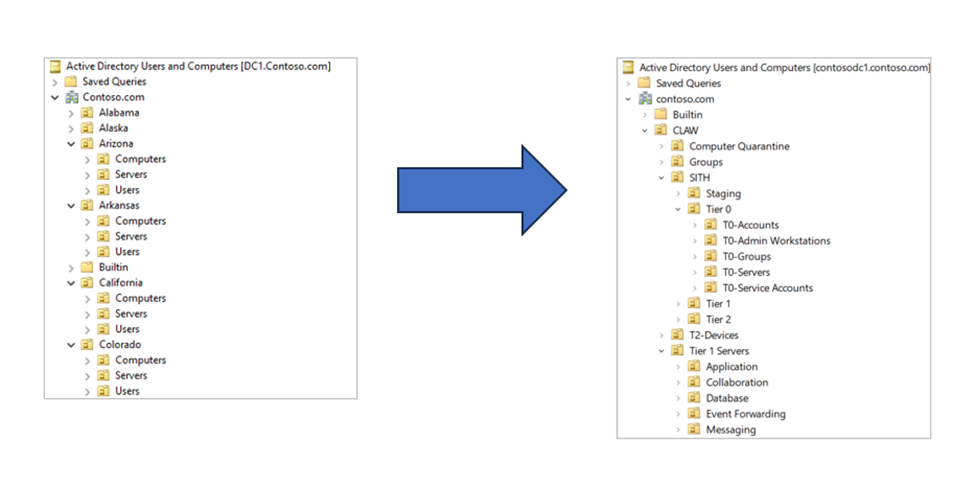
Task: Collapse the SITH node
Action: [x=661, y=178]
